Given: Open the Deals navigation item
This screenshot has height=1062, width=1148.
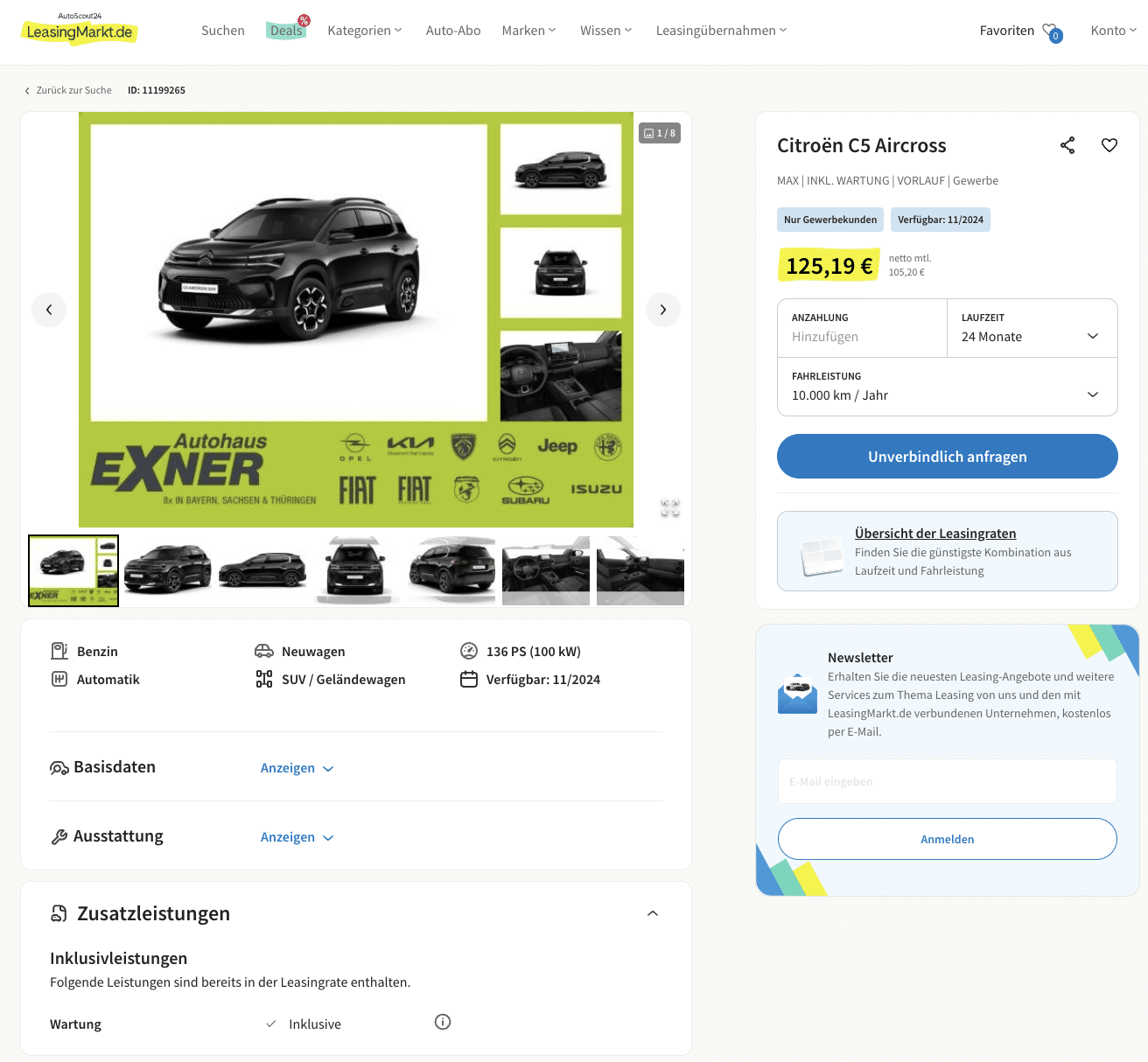Looking at the screenshot, I should [286, 31].
